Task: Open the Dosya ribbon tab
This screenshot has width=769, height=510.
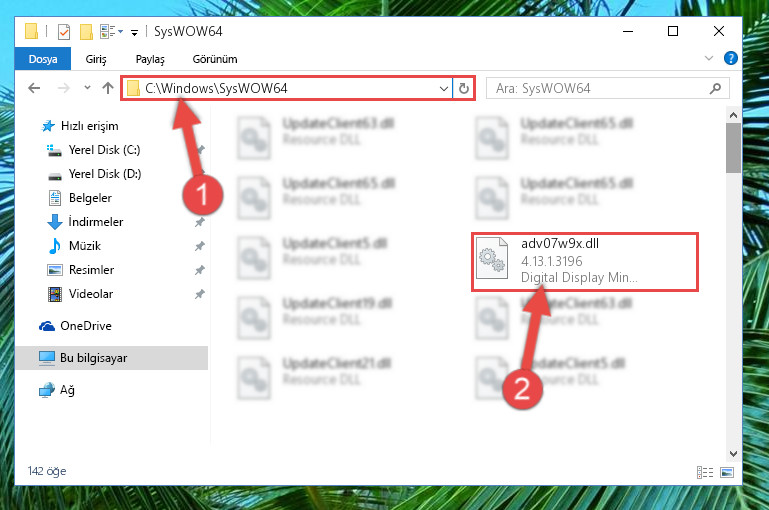Action: [43, 59]
